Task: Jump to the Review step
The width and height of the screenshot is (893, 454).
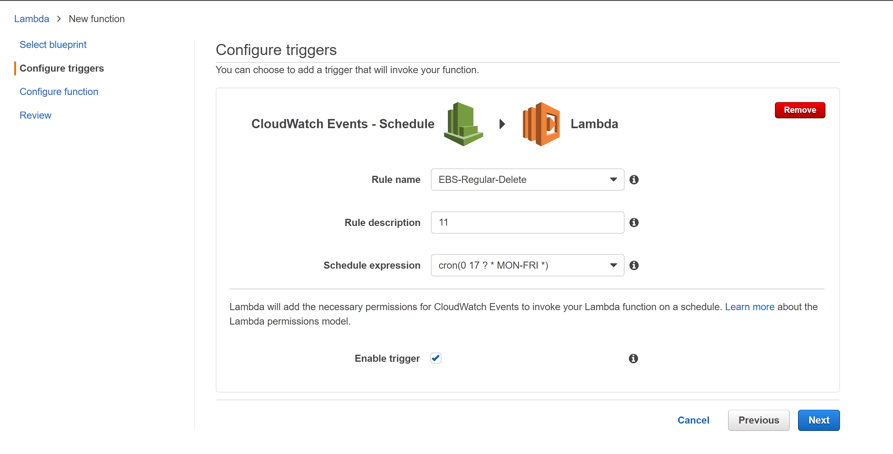Action: [35, 115]
